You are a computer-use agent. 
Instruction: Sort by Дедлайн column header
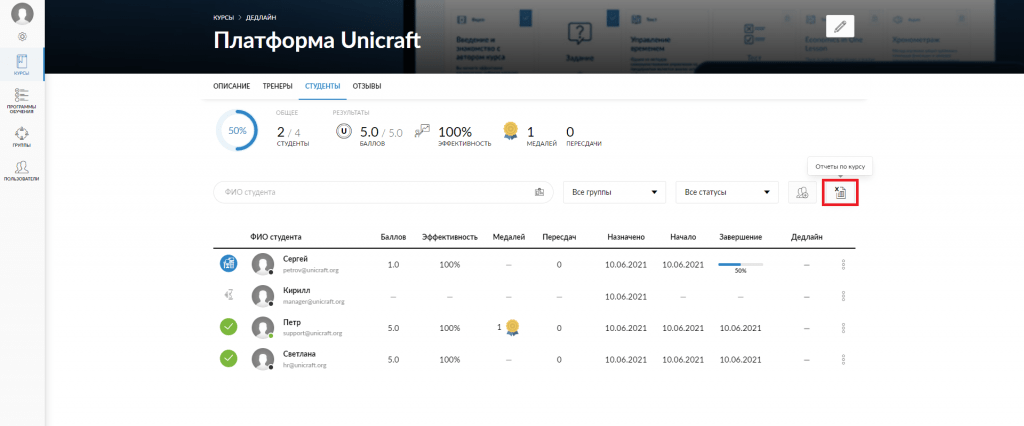[x=807, y=237]
